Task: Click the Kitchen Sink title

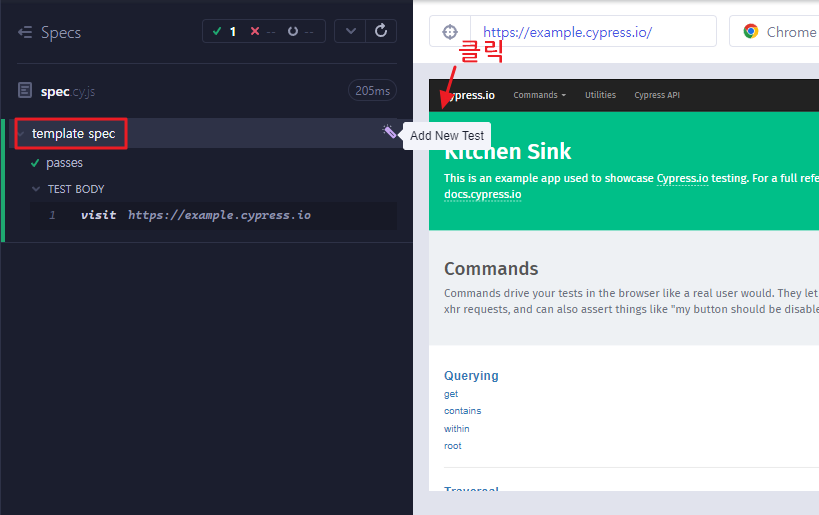Action: click(507, 152)
